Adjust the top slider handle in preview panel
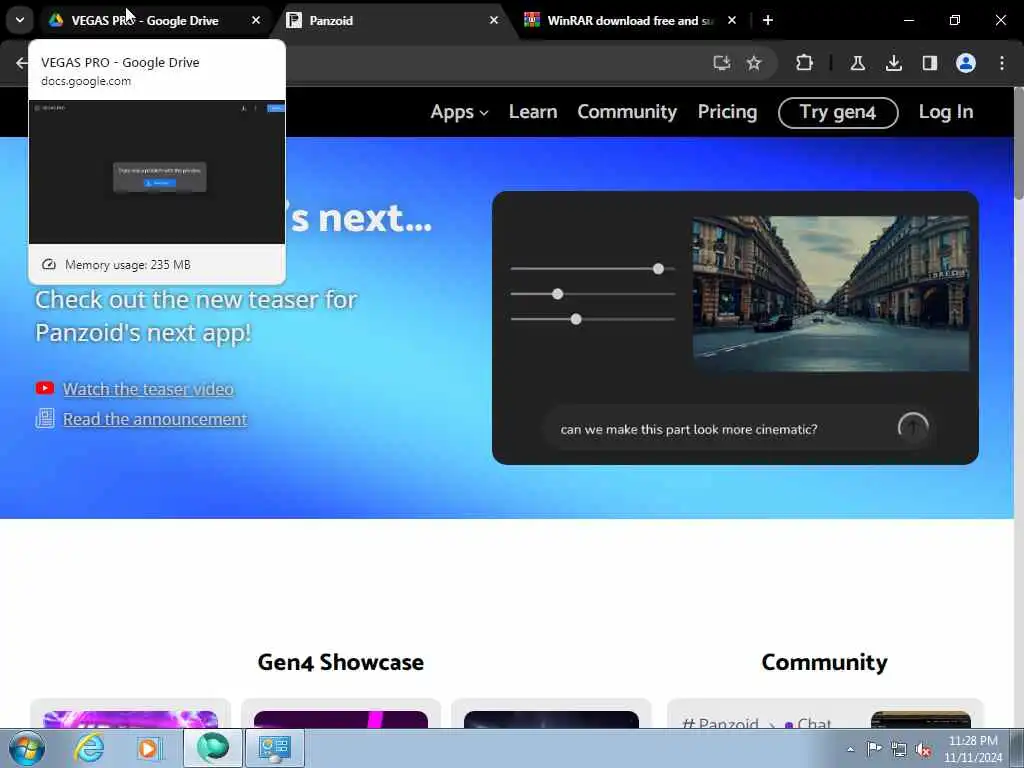Viewport: 1024px width, 768px height. coord(658,269)
